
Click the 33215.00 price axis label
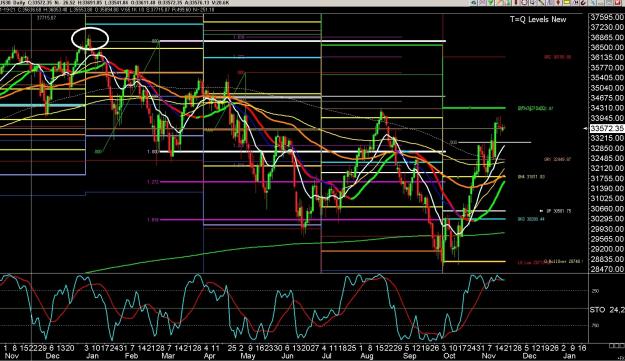click(607, 138)
